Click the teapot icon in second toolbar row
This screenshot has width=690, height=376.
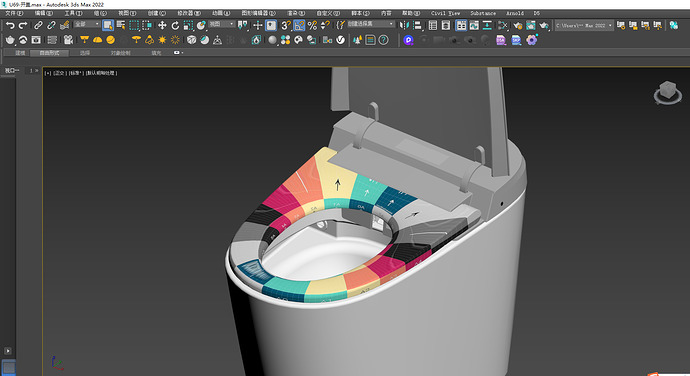pos(10,40)
